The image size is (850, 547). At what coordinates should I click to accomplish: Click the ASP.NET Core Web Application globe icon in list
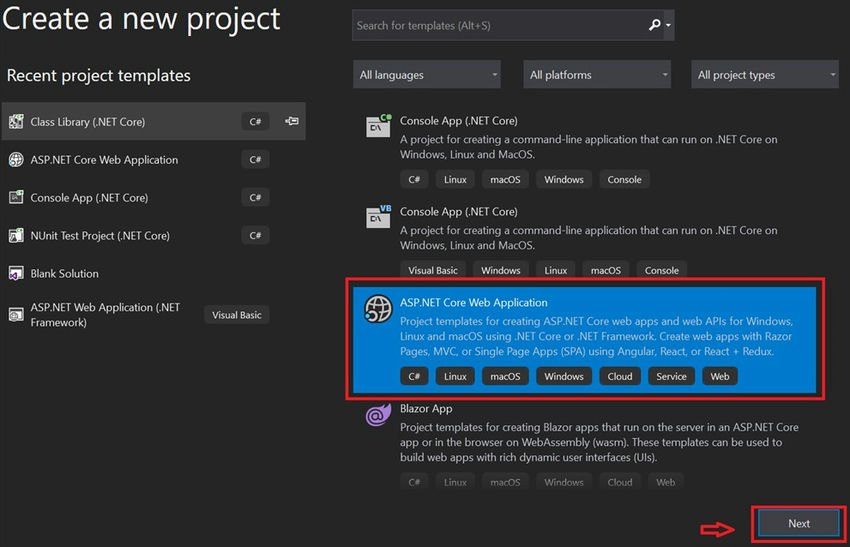tap(378, 309)
